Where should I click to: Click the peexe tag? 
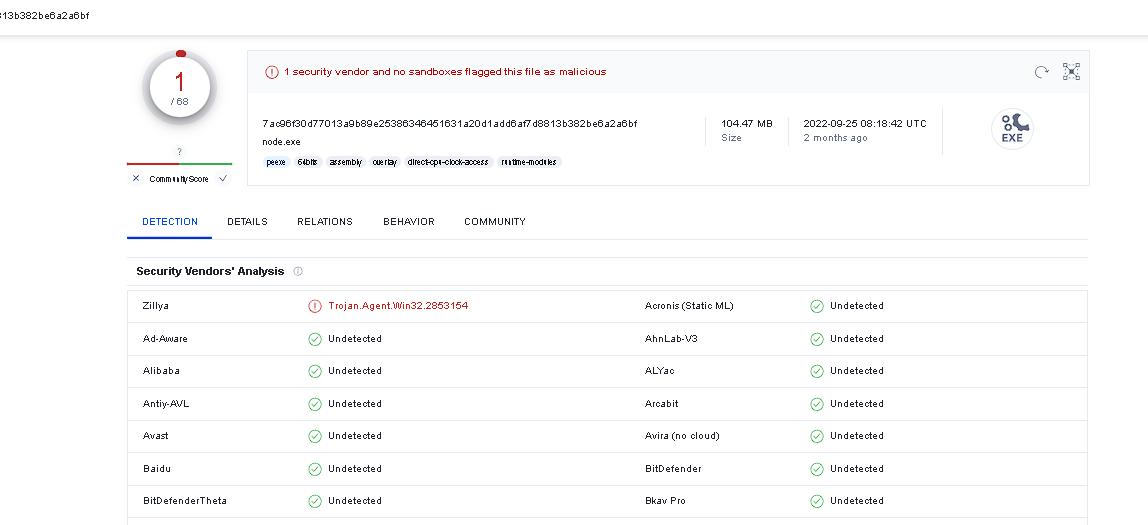pyautogui.click(x=275, y=162)
